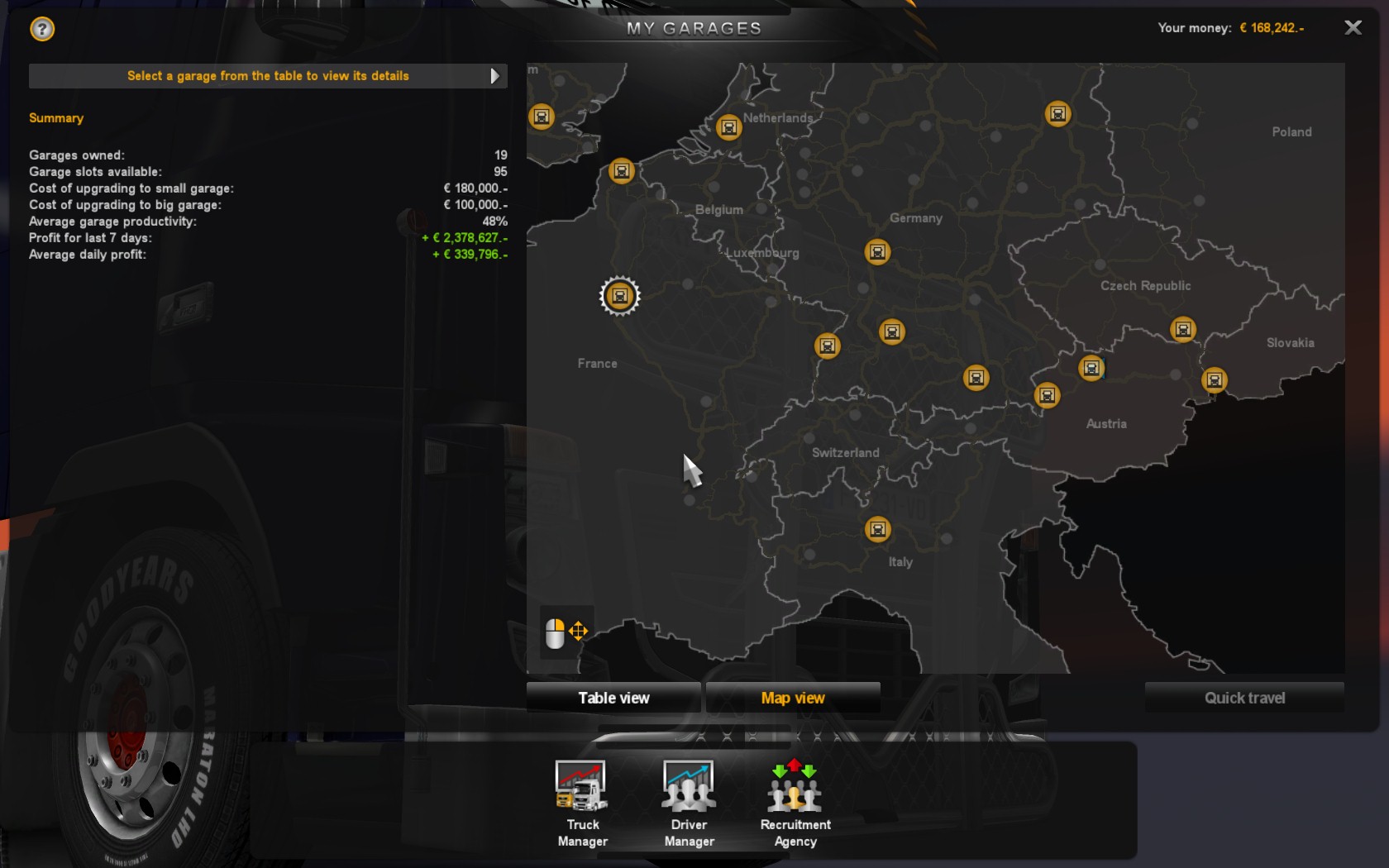The image size is (1389, 868).
Task: Click the 'Garages owned:' value 19
Action: click(x=501, y=155)
